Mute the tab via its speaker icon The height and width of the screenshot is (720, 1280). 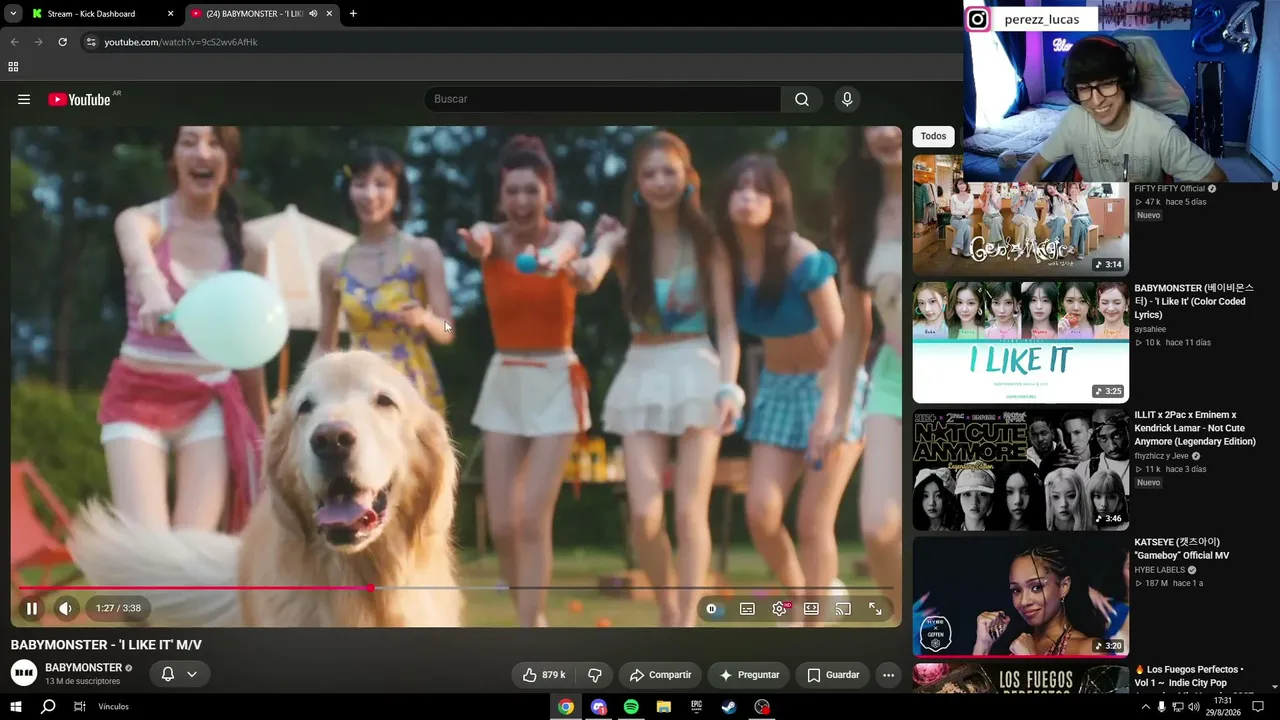[x=313, y=14]
